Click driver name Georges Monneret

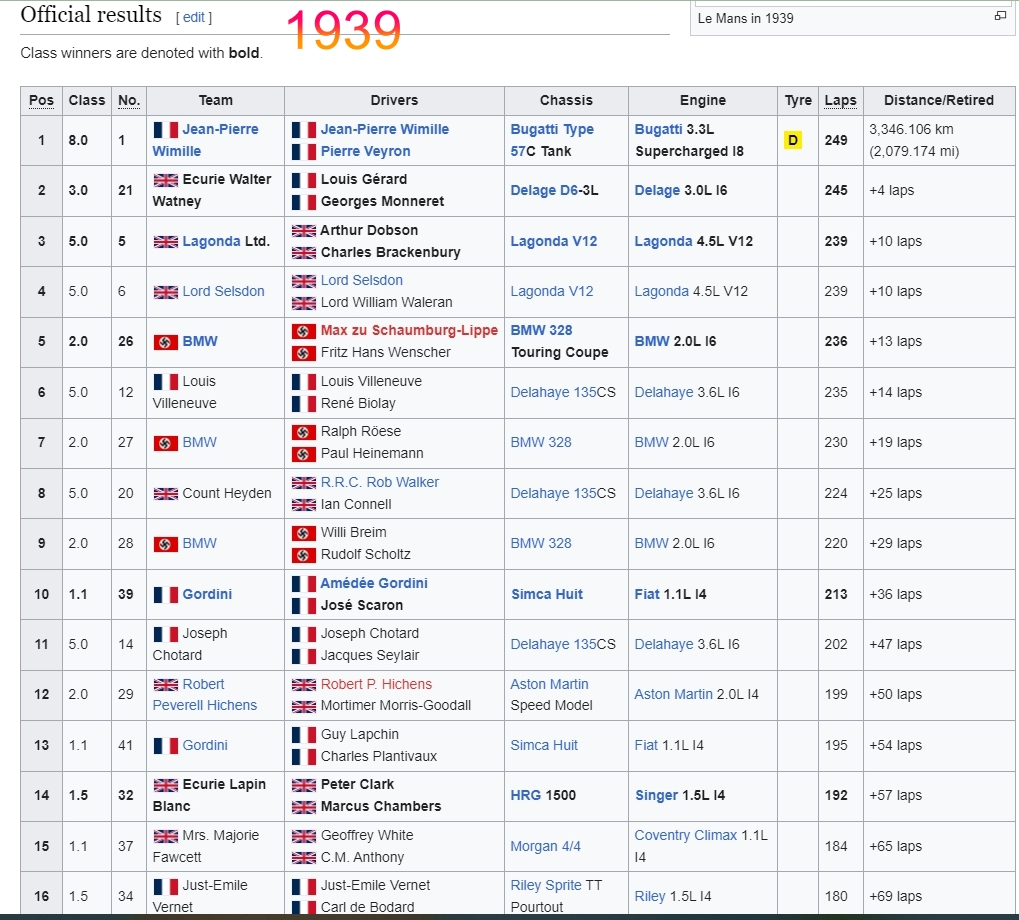click(382, 201)
